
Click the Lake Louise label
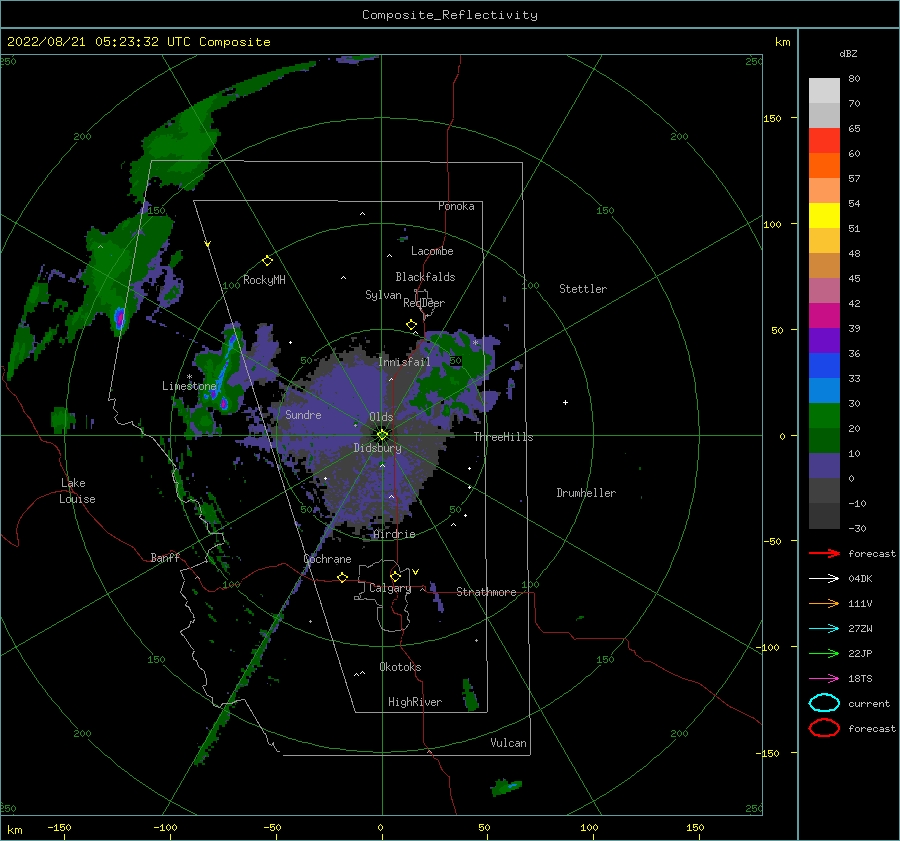(x=77, y=491)
